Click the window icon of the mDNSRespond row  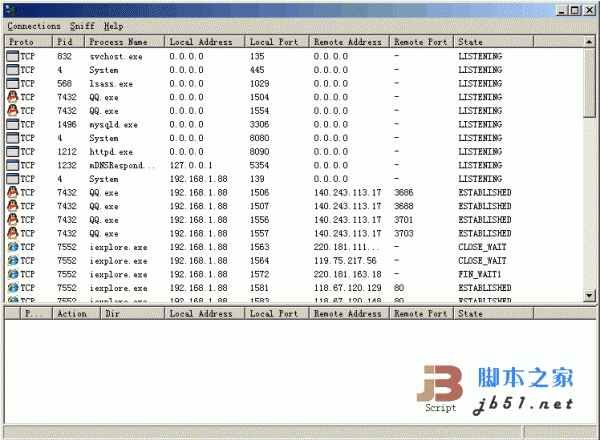click(13, 165)
